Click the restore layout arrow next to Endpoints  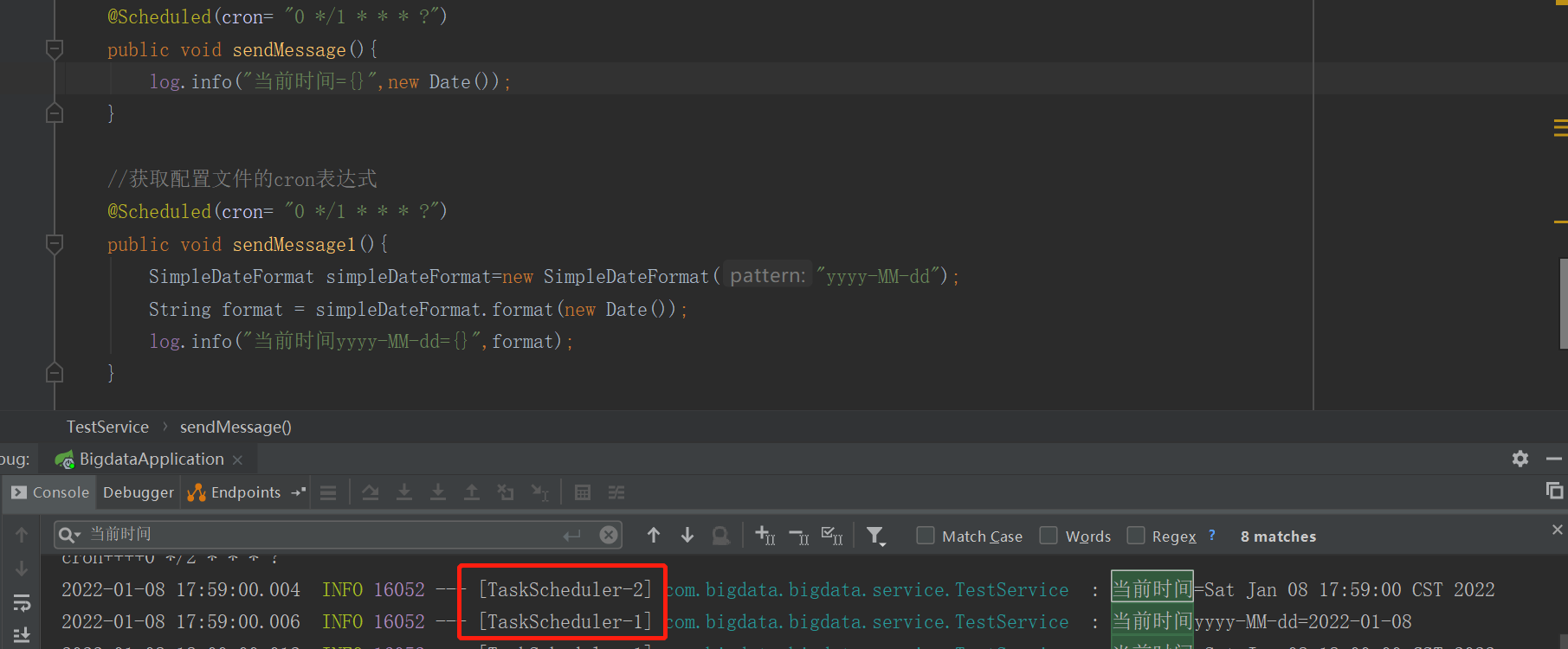[298, 492]
